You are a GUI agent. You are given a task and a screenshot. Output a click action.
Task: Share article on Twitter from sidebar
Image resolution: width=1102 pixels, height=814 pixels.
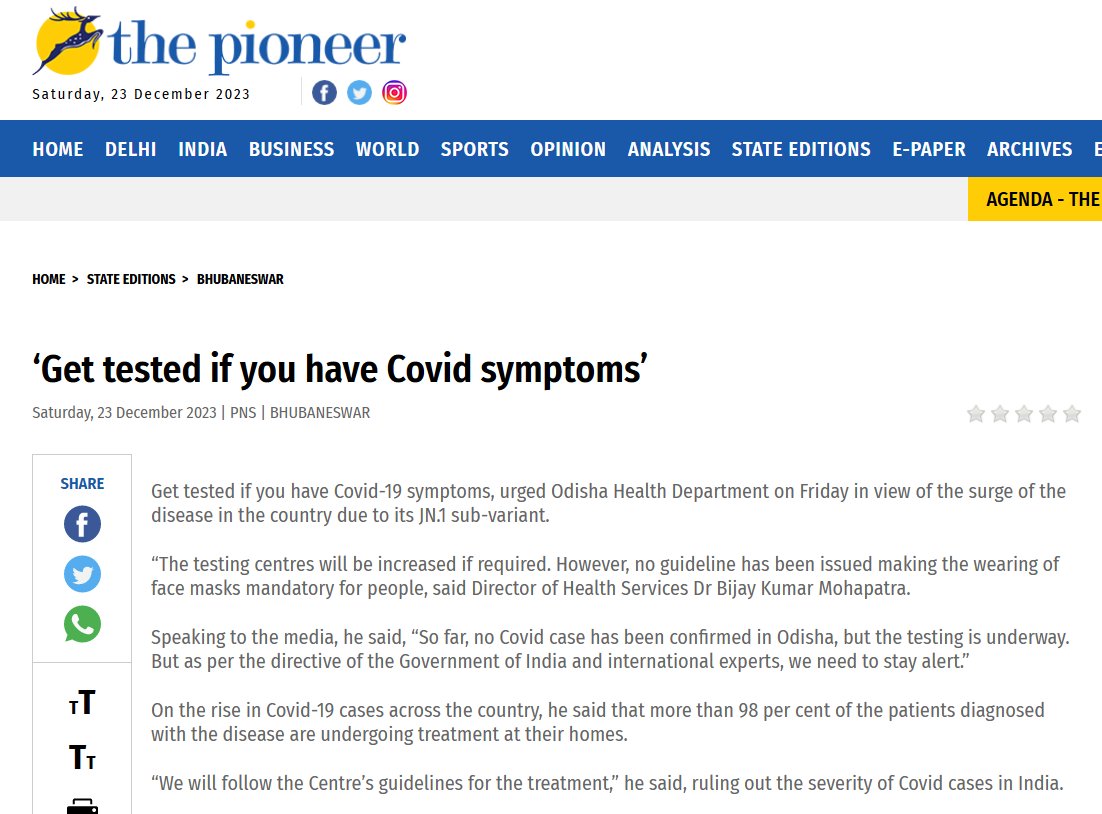point(82,574)
